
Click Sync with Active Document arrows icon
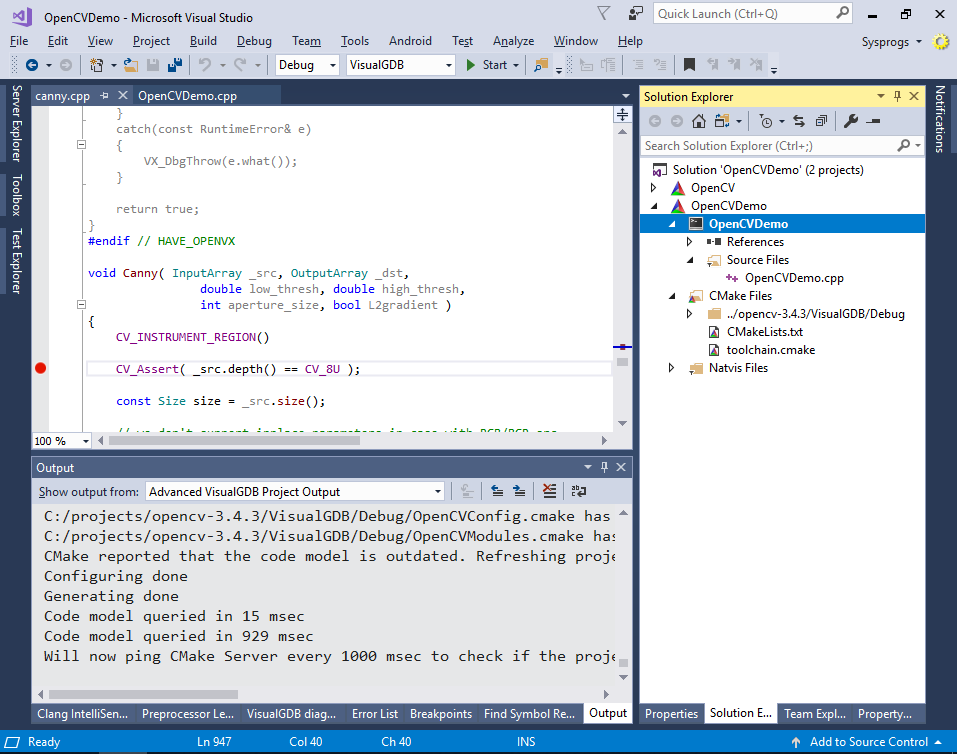799,121
